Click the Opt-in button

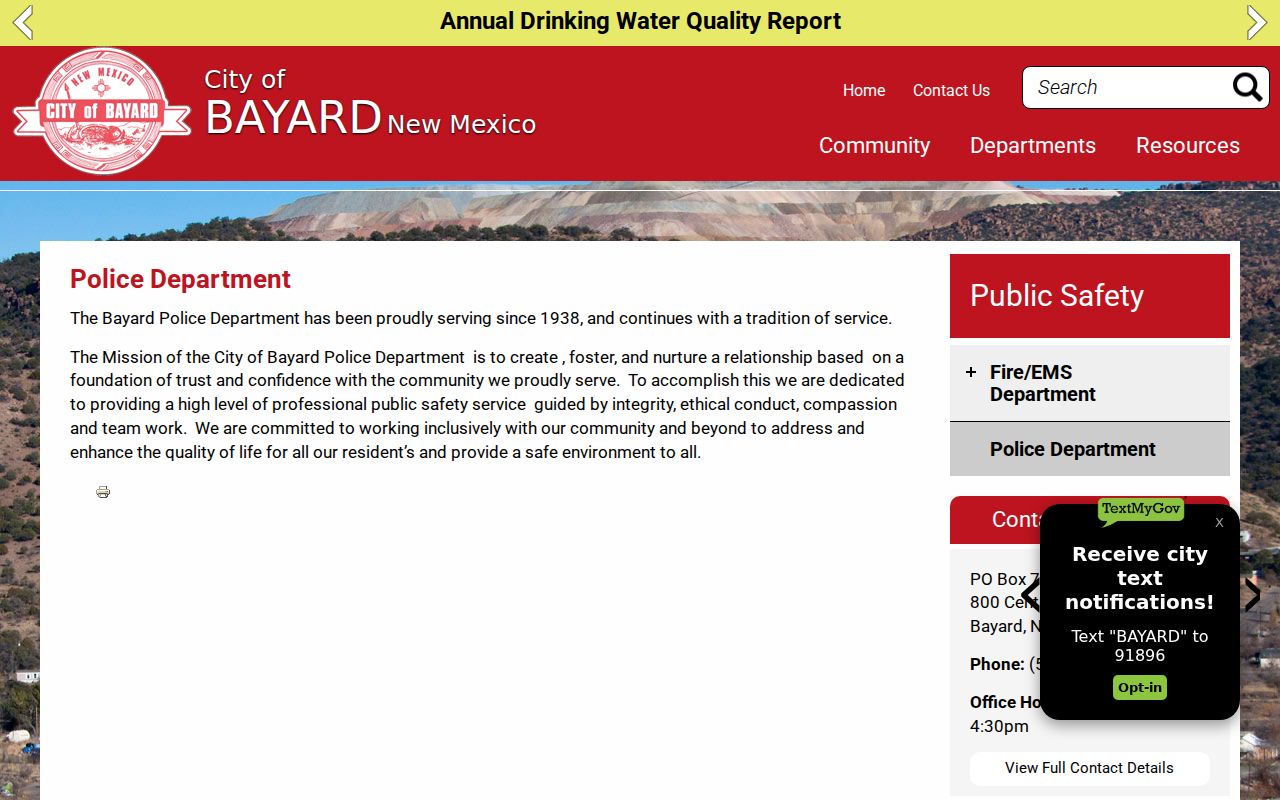point(1140,688)
